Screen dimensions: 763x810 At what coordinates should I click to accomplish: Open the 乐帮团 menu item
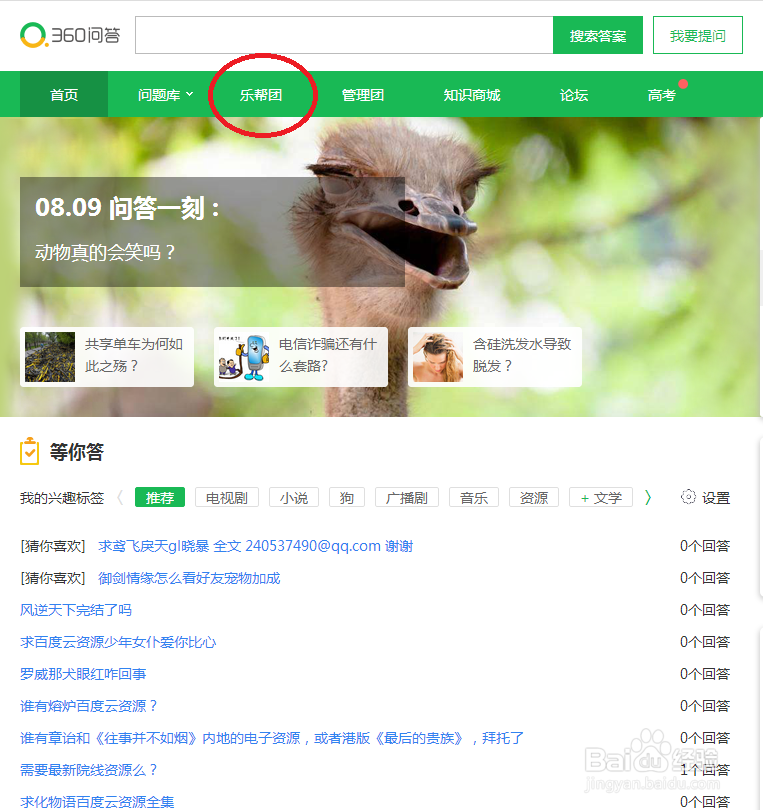[261, 95]
